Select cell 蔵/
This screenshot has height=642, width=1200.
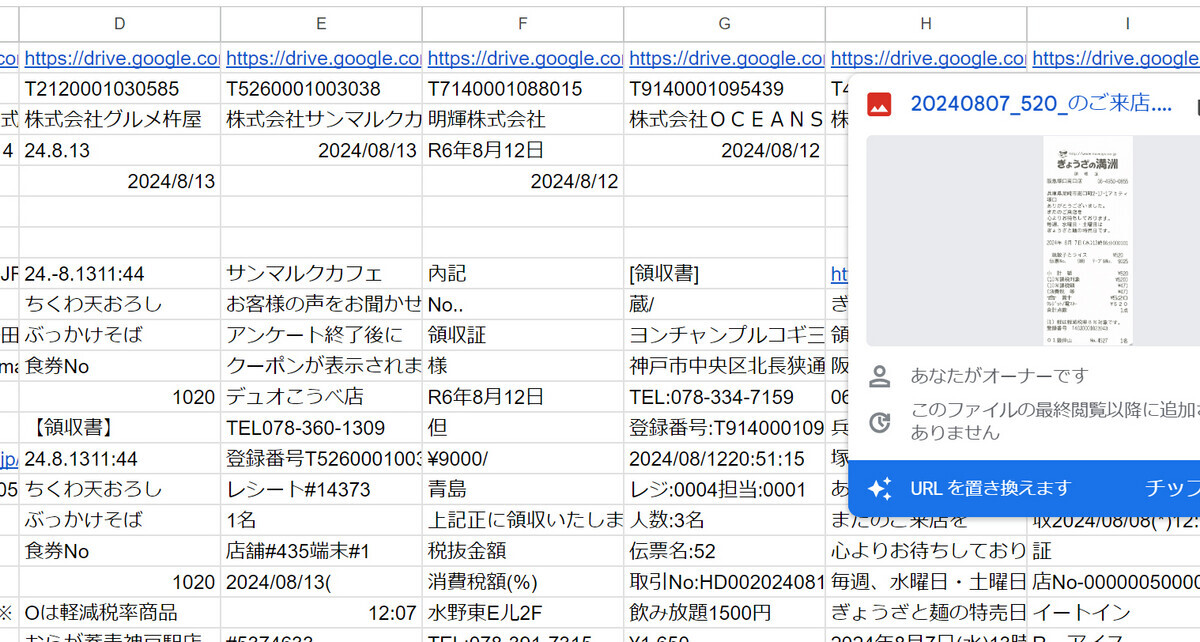coord(724,304)
